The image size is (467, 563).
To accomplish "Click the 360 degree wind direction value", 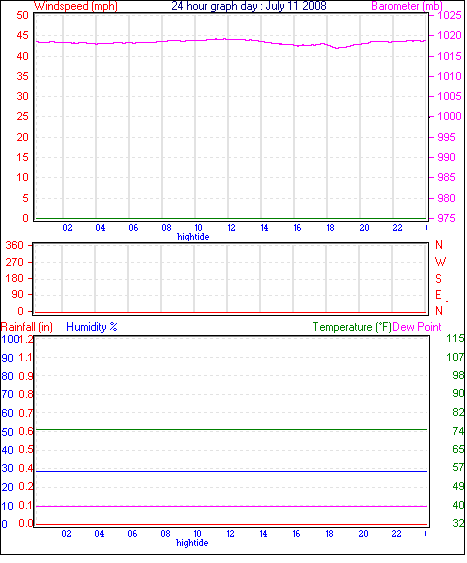I will (x=14, y=246).
